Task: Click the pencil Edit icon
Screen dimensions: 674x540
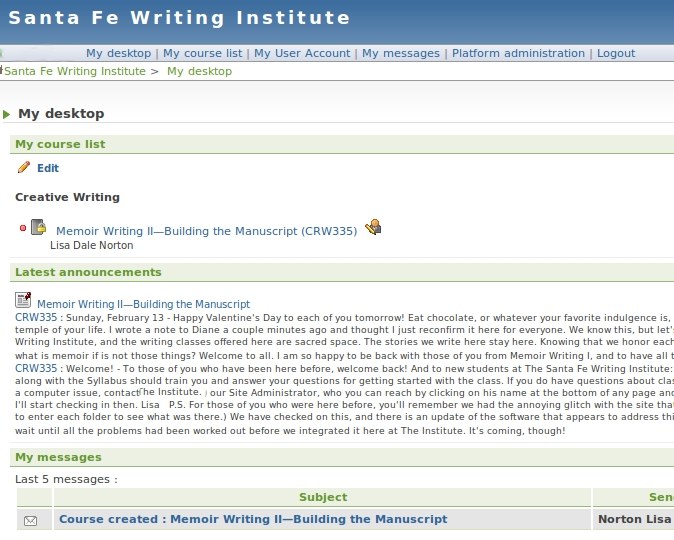Action: pyautogui.click(x=24, y=168)
